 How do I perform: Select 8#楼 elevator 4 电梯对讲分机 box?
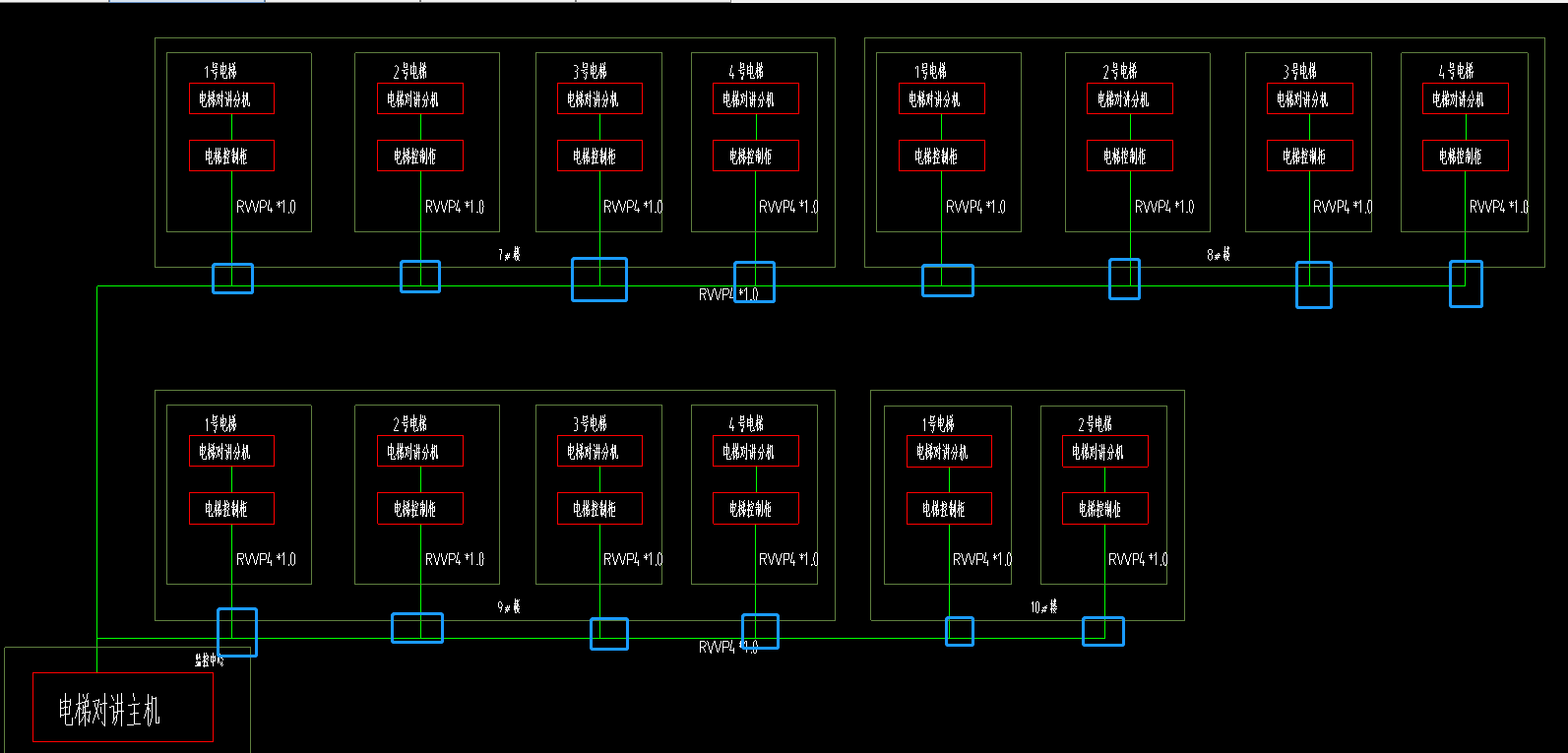[1466, 98]
